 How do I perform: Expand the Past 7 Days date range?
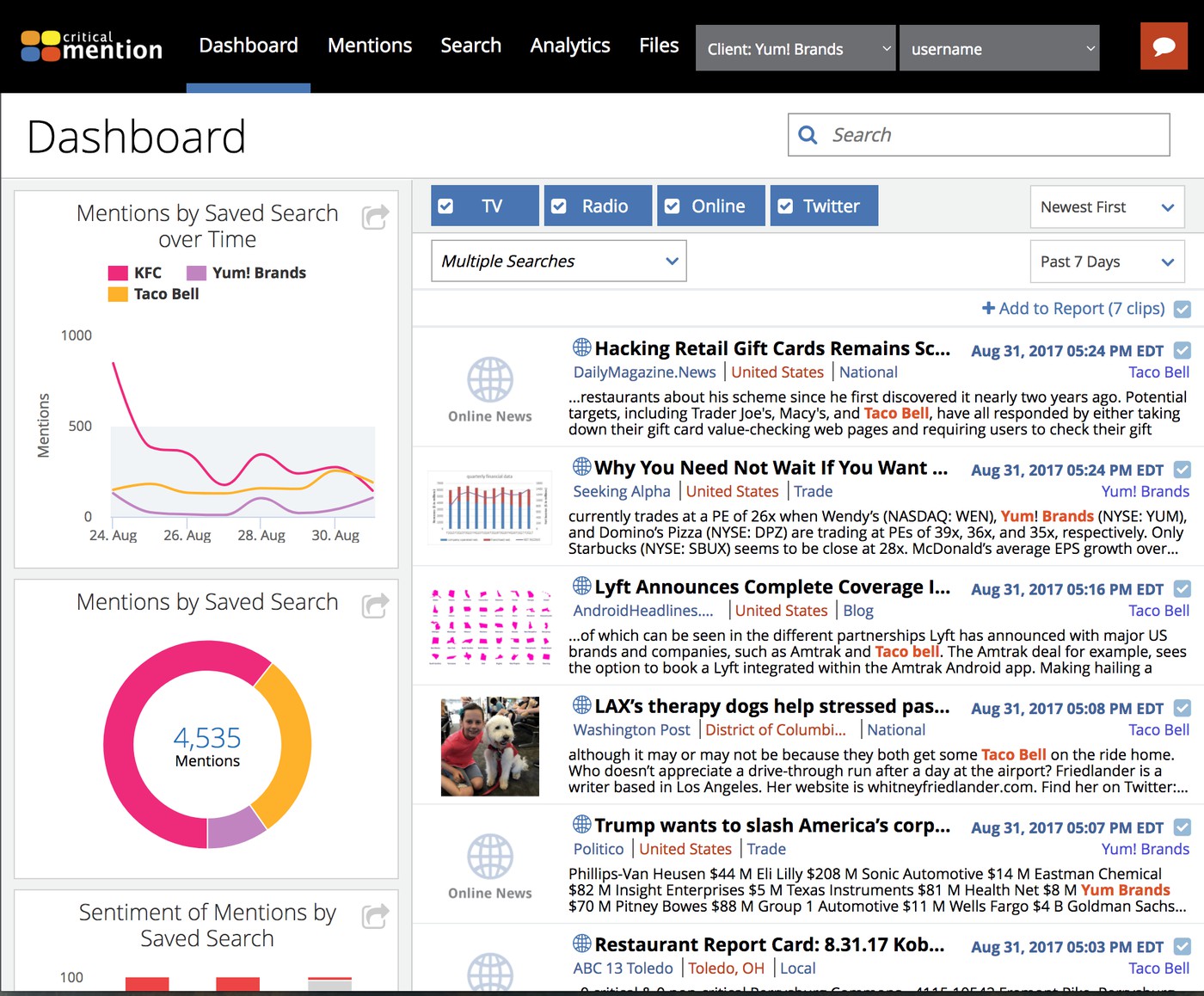(1106, 261)
